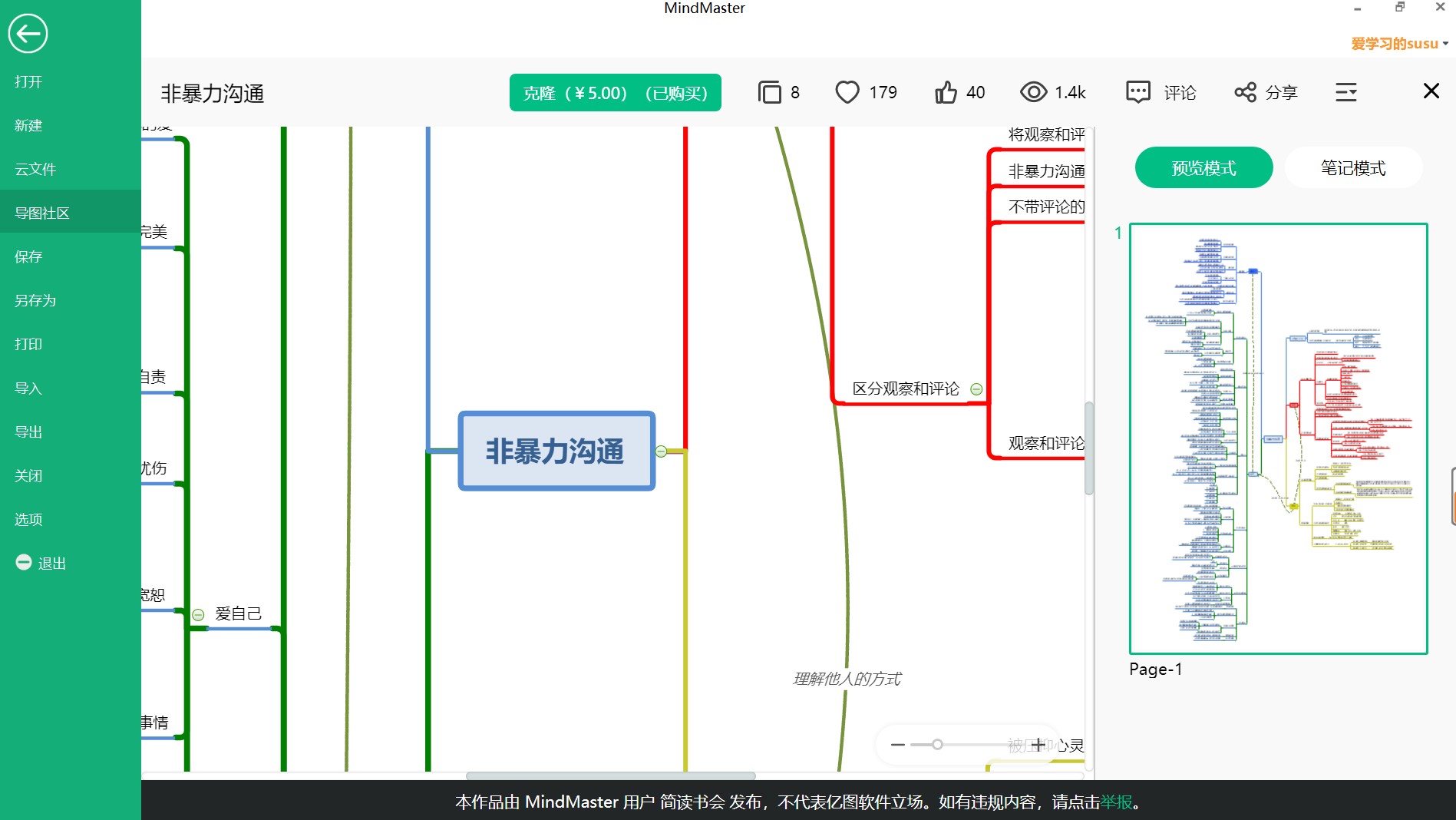Click the vertical canvas scrollbar
The width and height of the screenshot is (1456, 820).
point(1088,448)
